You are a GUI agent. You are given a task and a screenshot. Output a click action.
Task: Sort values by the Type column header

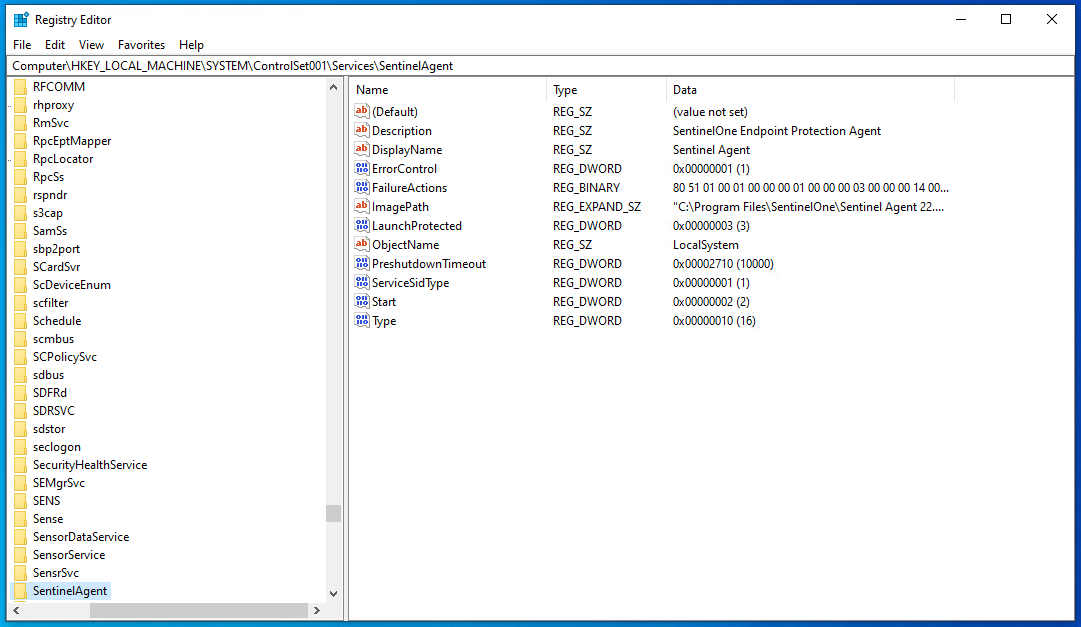[x=607, y=90]
